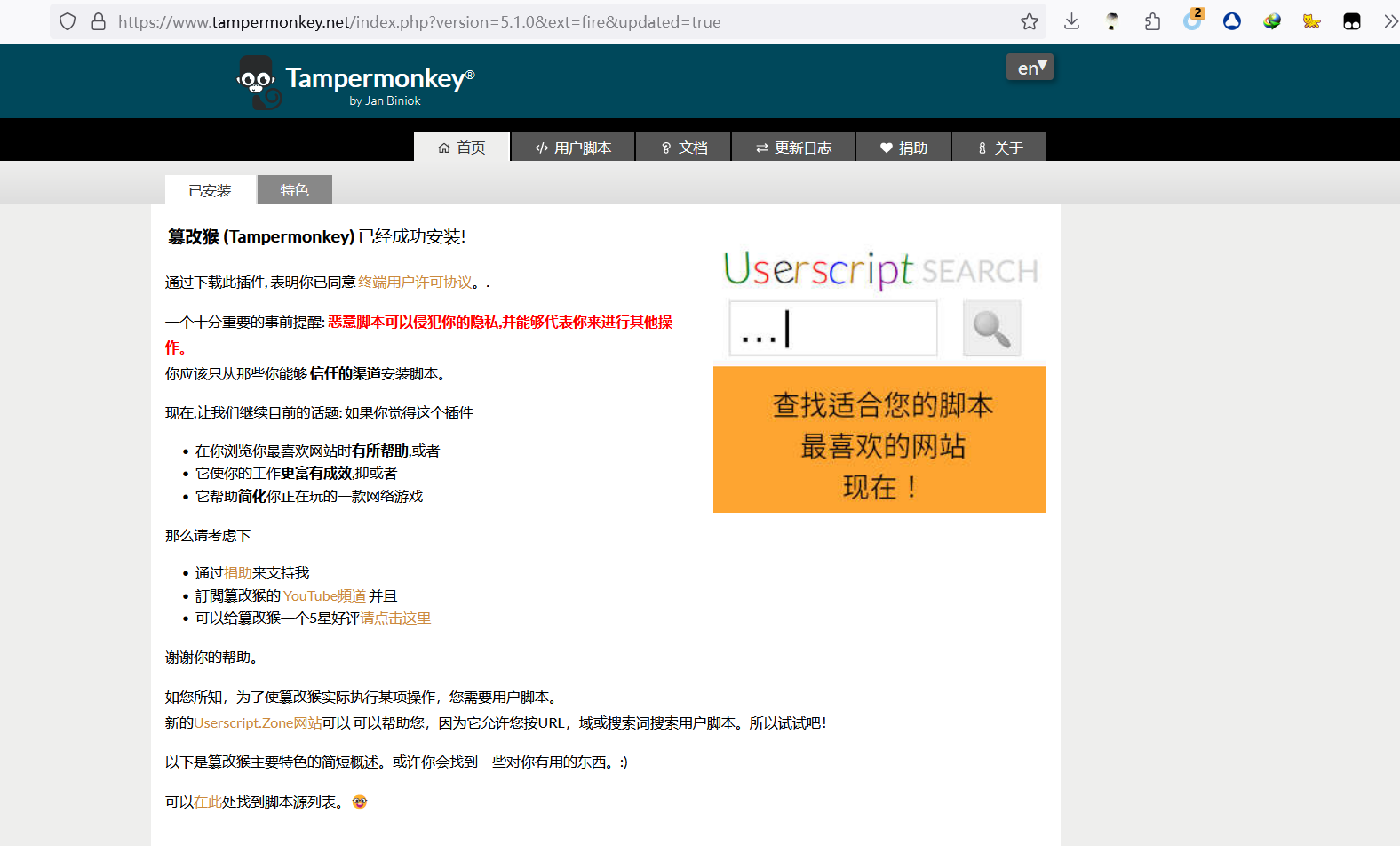Click the tracking protection shield icon
1400x846 pixels.
pyautogui.click(x=68, y=21)
